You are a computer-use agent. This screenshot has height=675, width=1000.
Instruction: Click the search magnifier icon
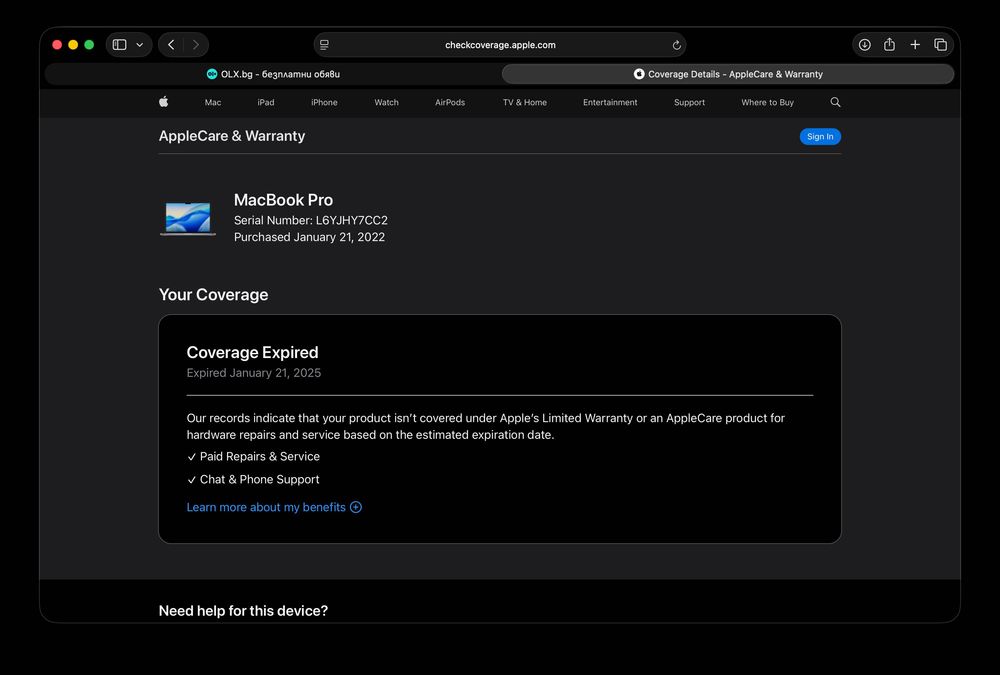tap(835, 102)
